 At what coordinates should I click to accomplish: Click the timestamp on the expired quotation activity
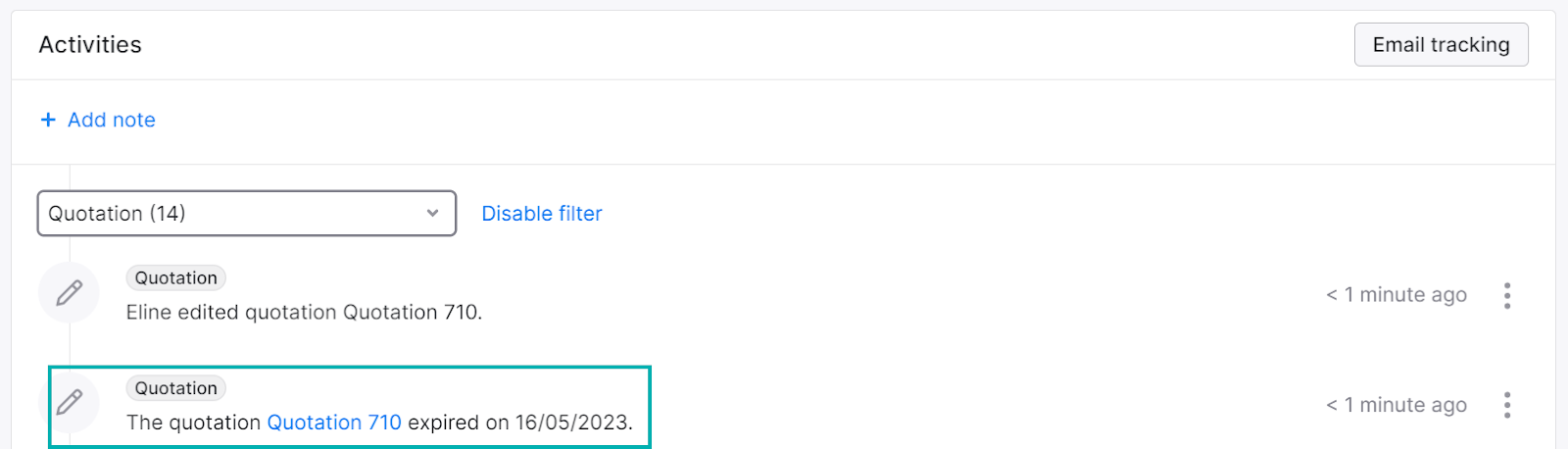coord(1396,405)
